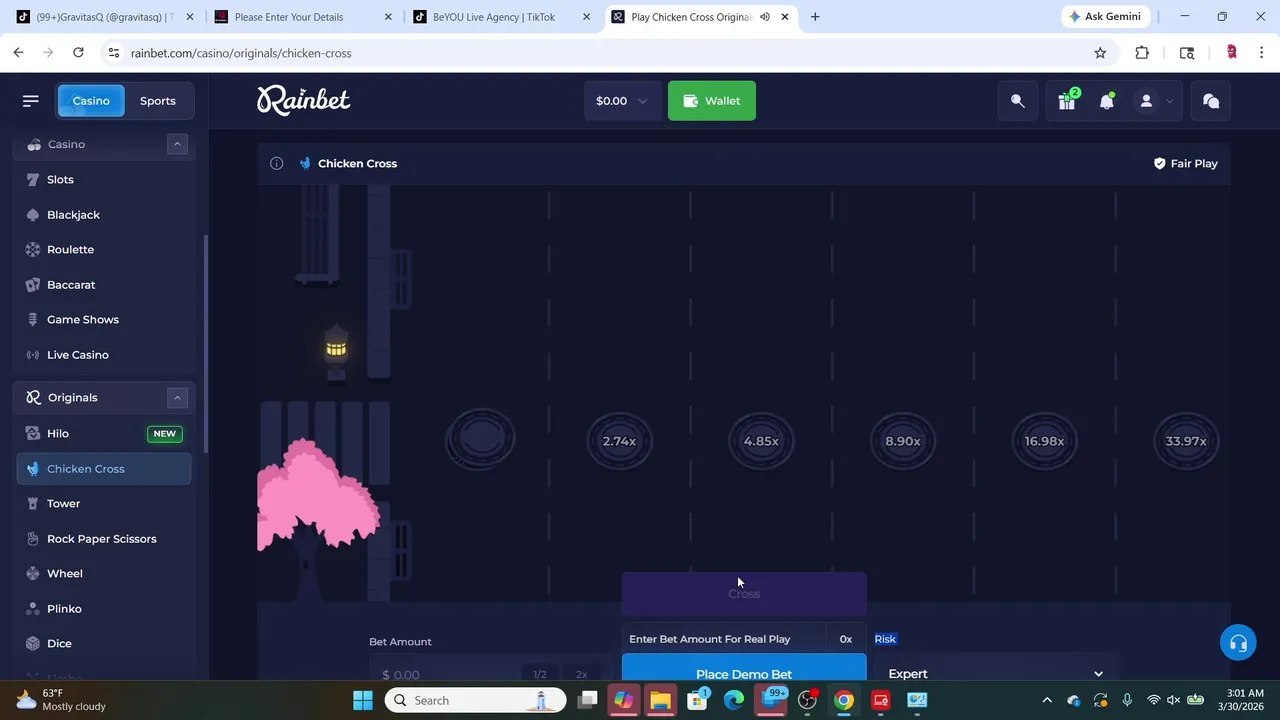Go back to the previous page
This screenshot has height=720, width=1280.
19,53
